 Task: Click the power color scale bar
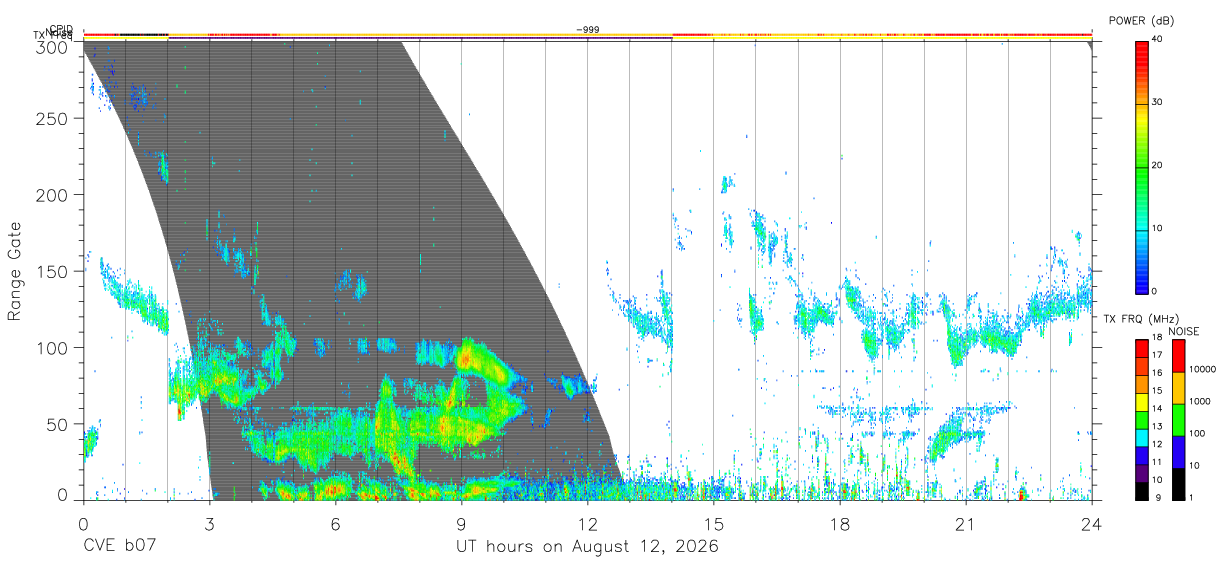coord(1141,166)
